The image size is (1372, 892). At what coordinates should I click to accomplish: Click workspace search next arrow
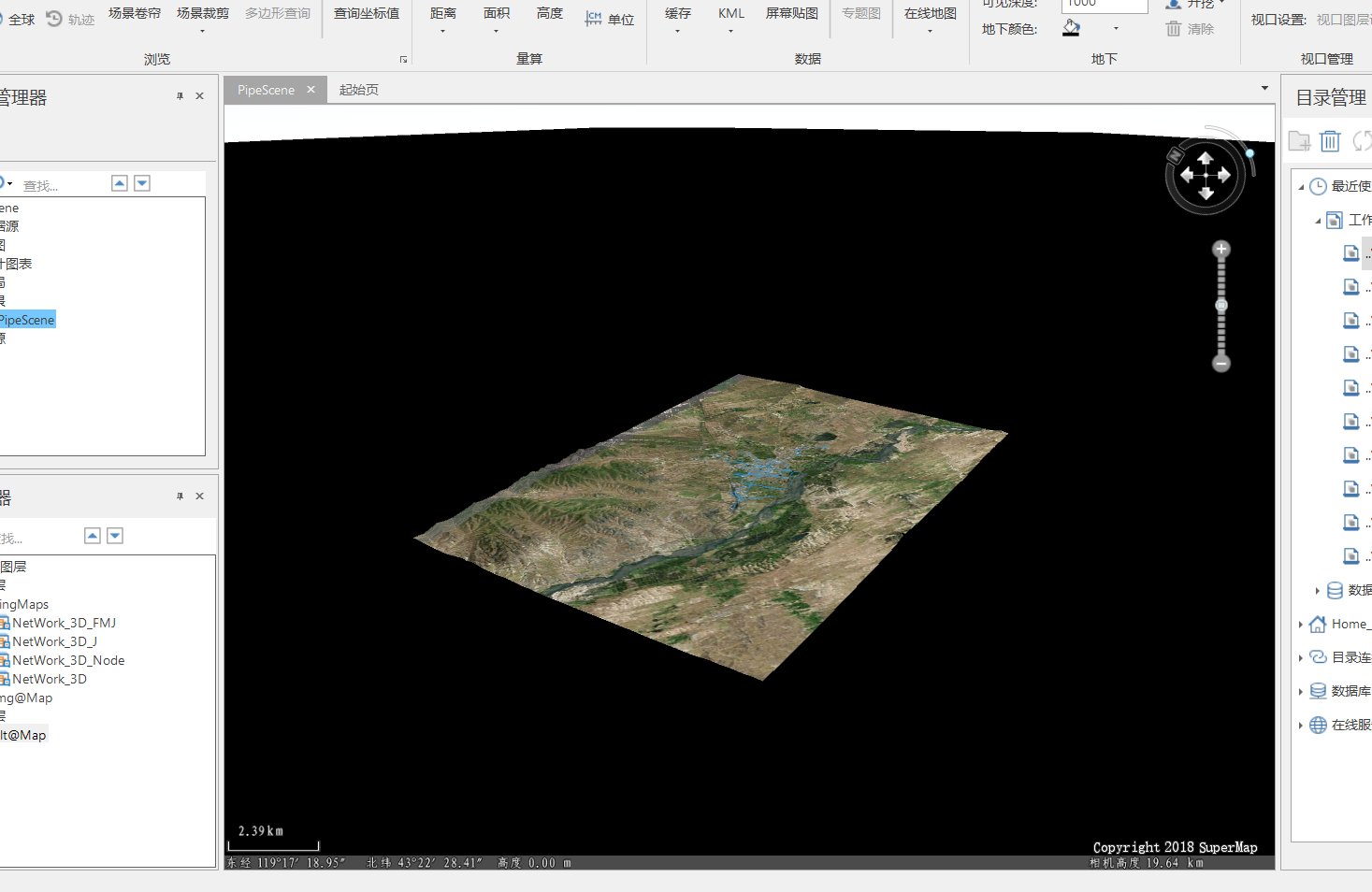pyautogui.click(x=142, y=183)
